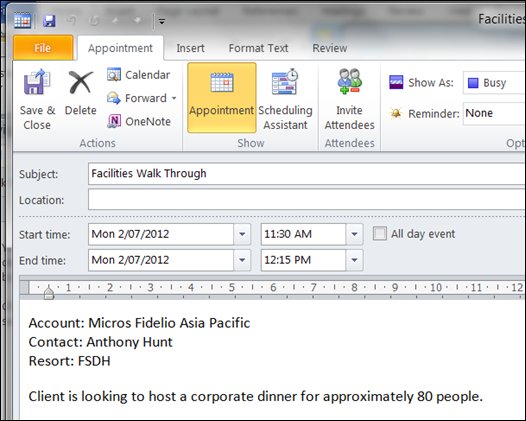Click the Outlook calendar icon in title bar
This screenshot has height=421, width=526.
22,21
